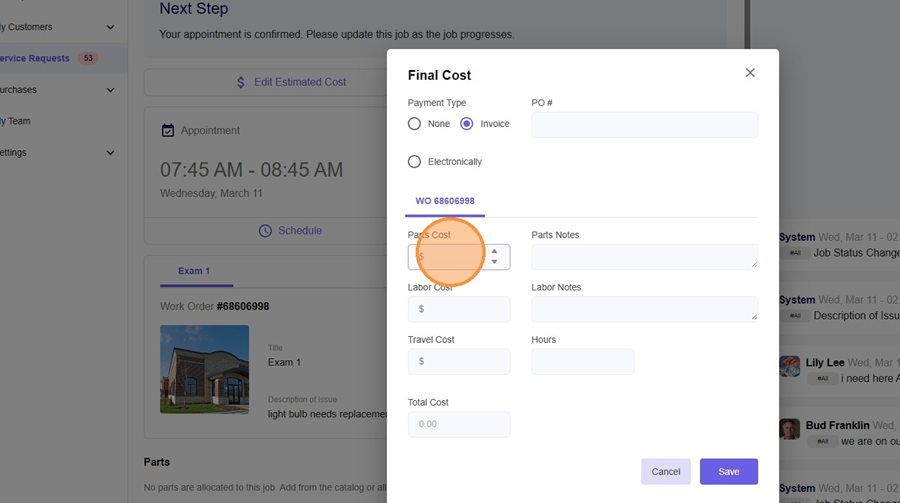The image size is (900, 503).
Task: Cancel the Final Cost dialog
Action: pyautogui.click(x=665, y=472)
